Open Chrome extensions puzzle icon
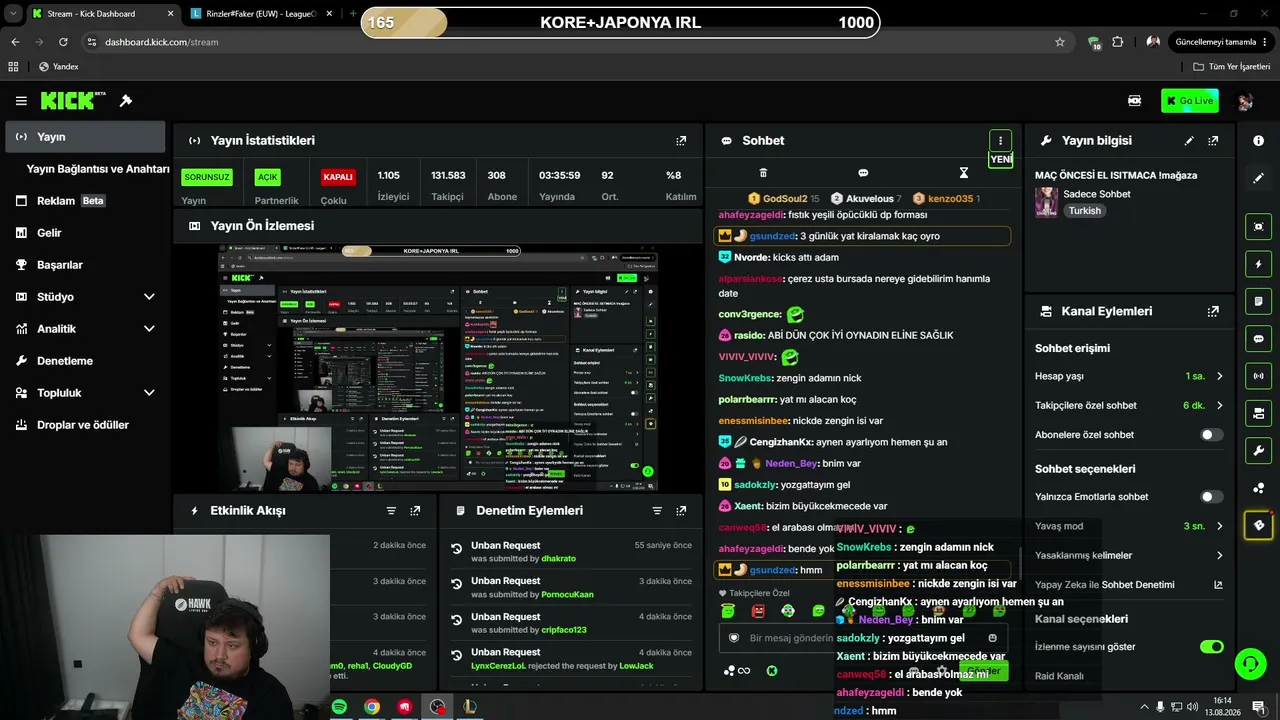This screenshot has width=1280, height=720. coord(1118,42)
